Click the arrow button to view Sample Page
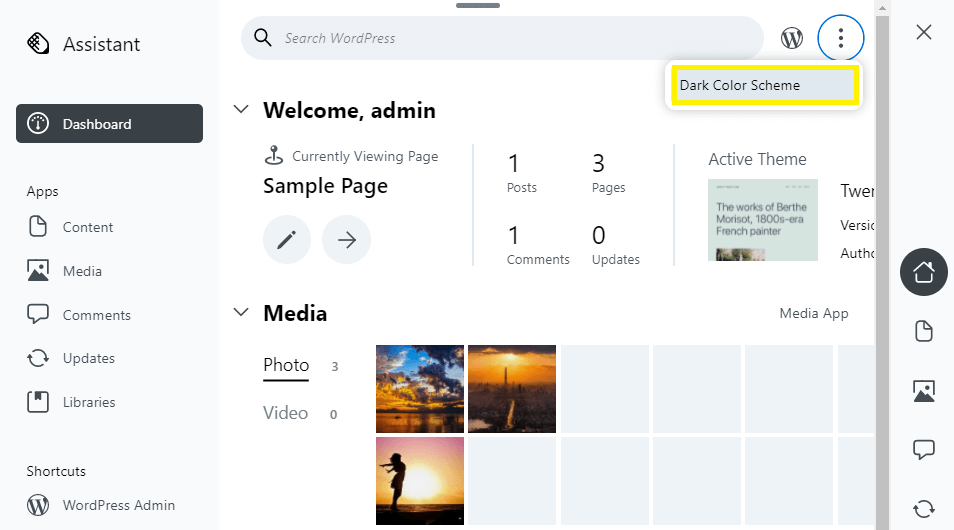Viewport: 954px width, 530px height. tap(346, 240)
